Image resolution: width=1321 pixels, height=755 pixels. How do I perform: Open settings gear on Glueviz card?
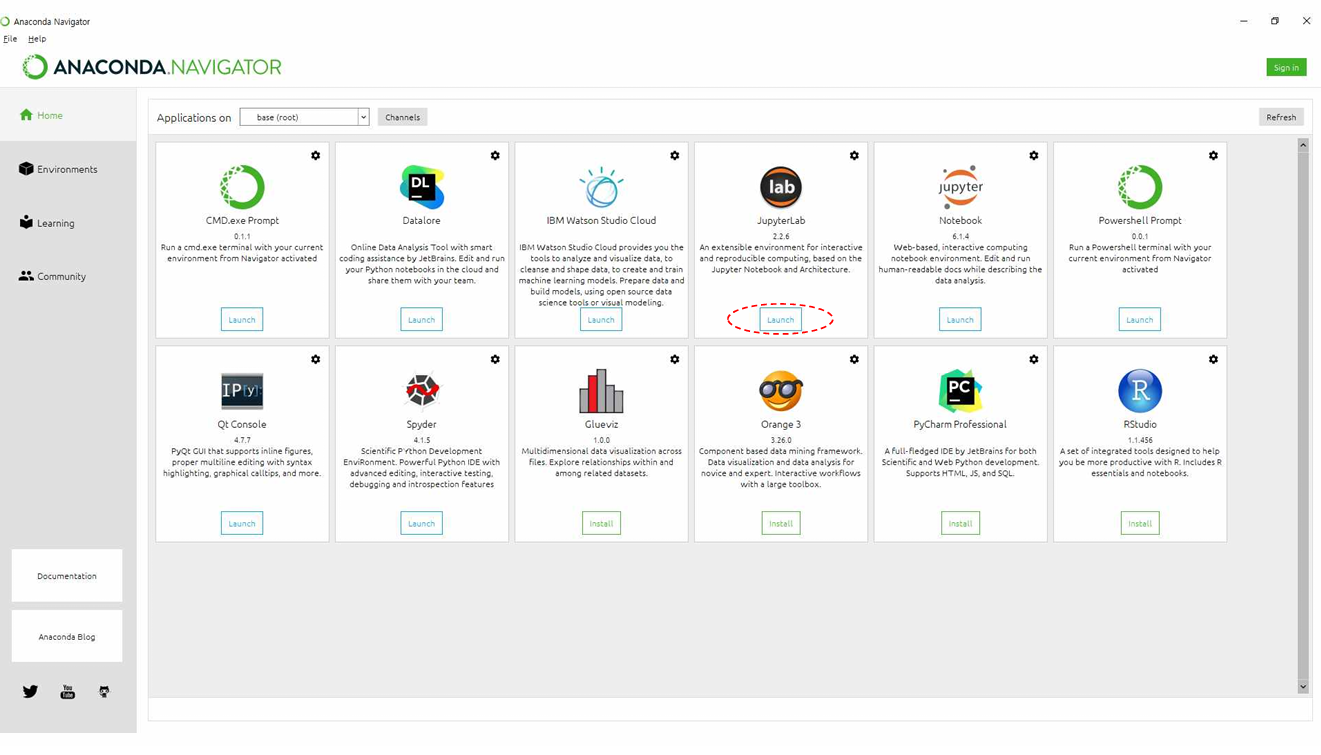tap(675, 360)
